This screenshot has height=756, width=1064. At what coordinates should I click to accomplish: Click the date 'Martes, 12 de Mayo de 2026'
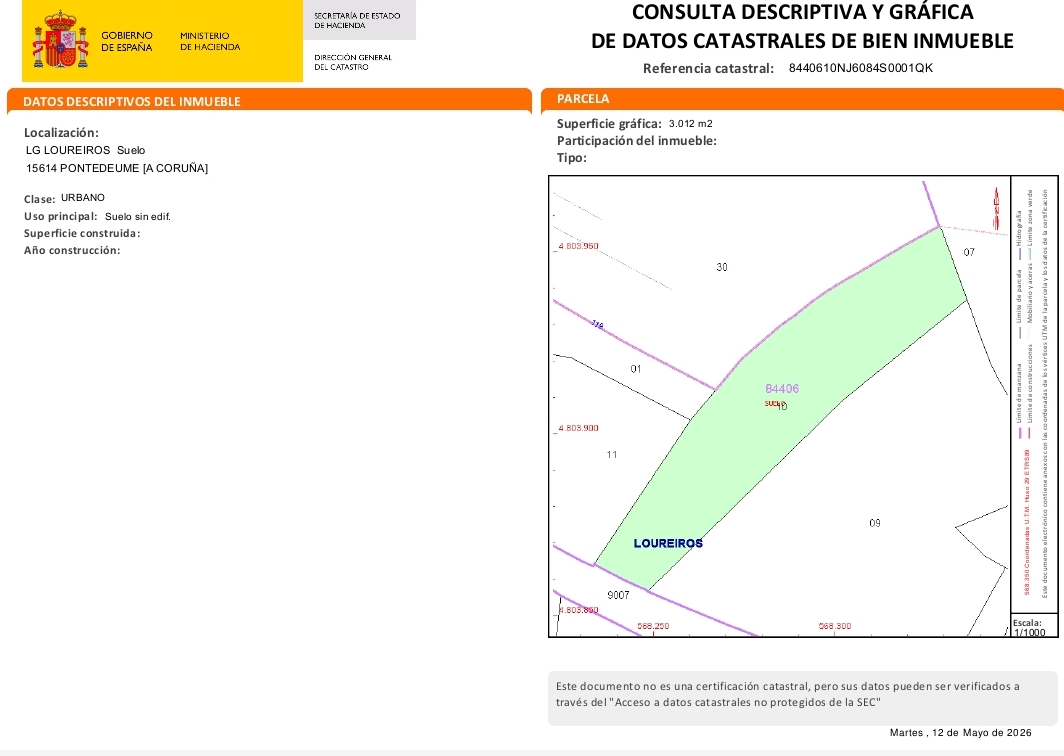[x=960, y=733]
